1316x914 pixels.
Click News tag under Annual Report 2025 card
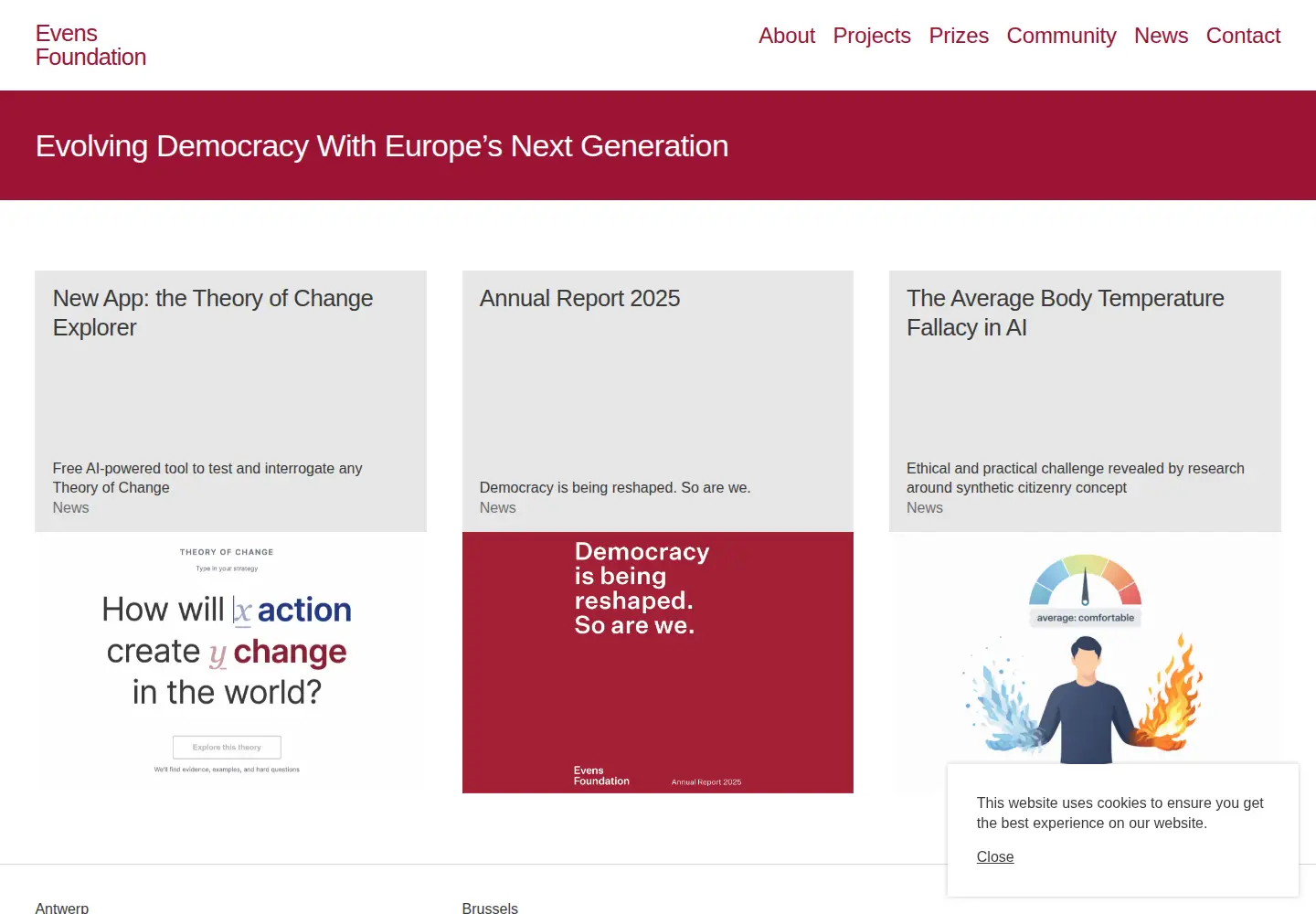(497, 507)
